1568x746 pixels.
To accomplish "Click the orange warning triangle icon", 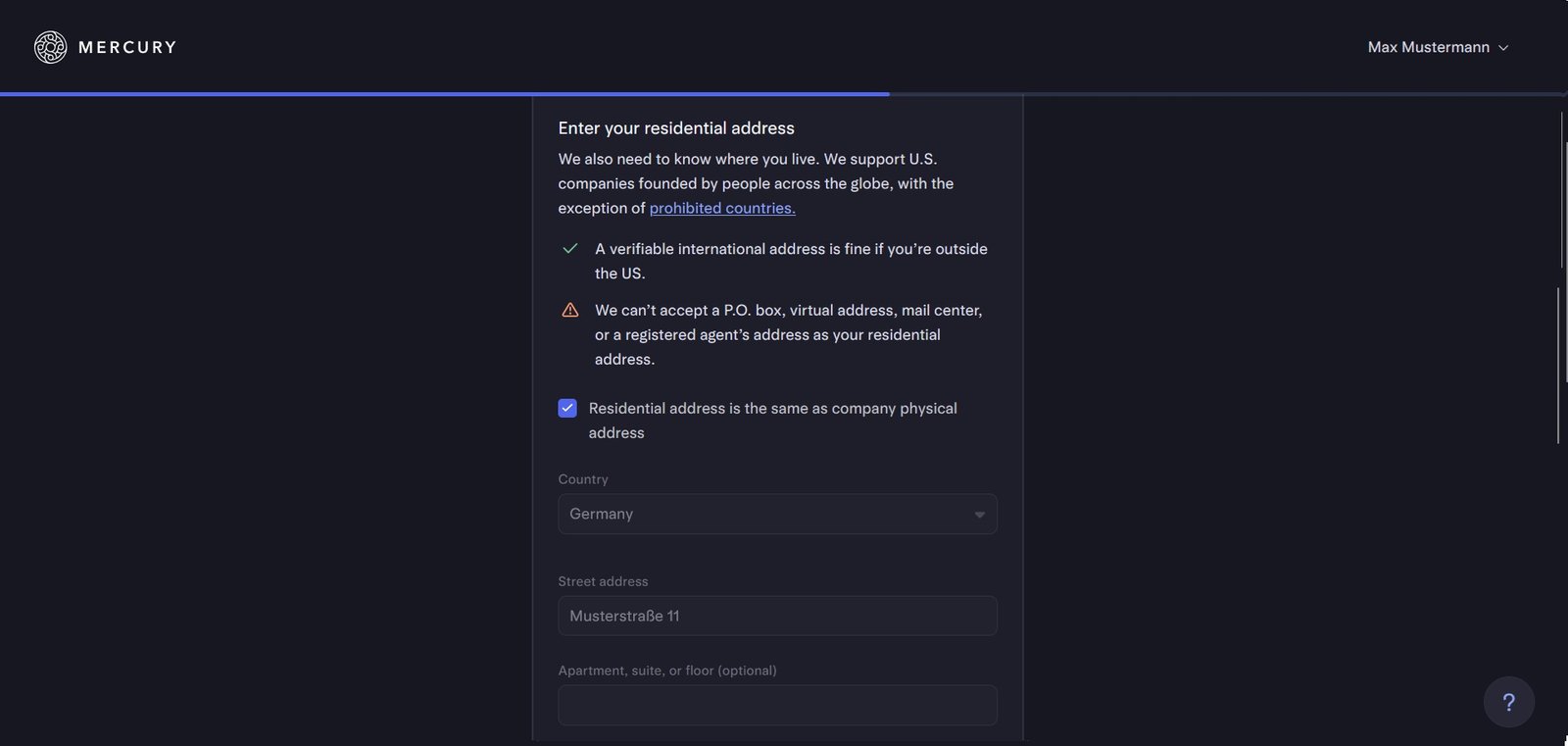I will 570,311.
